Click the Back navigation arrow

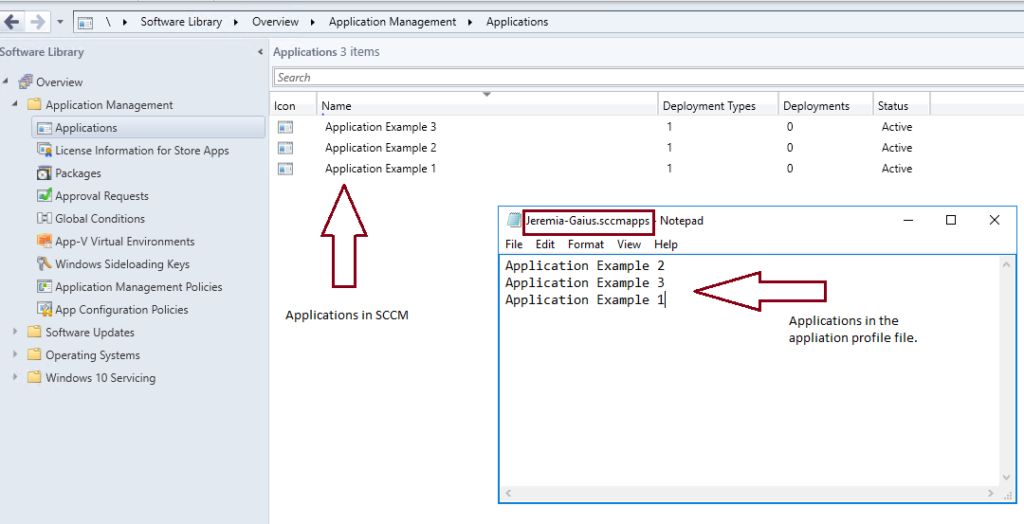(12, 21)
